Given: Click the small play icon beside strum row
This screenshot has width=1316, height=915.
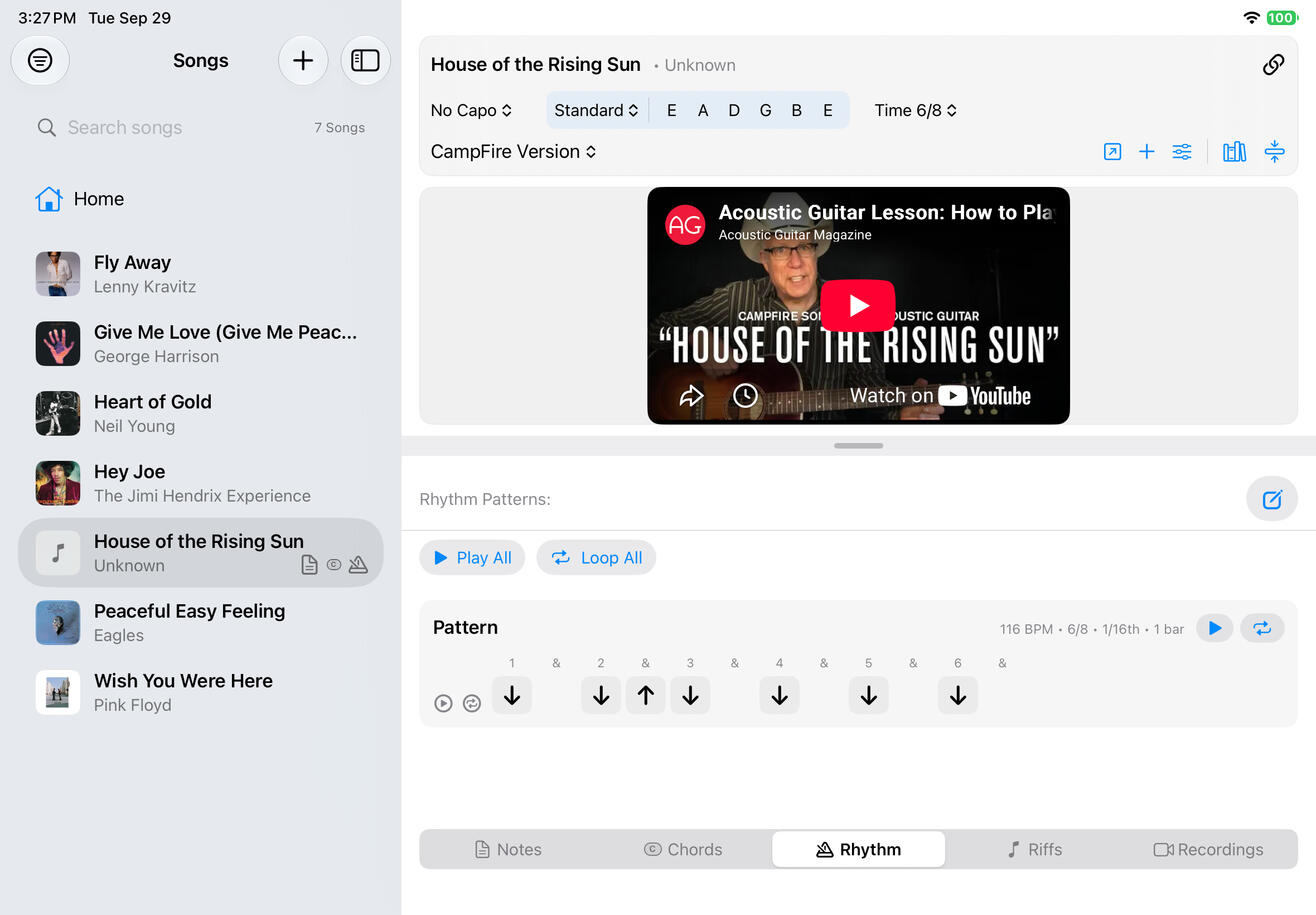Looking at the screenshot, I should point(443,703).
